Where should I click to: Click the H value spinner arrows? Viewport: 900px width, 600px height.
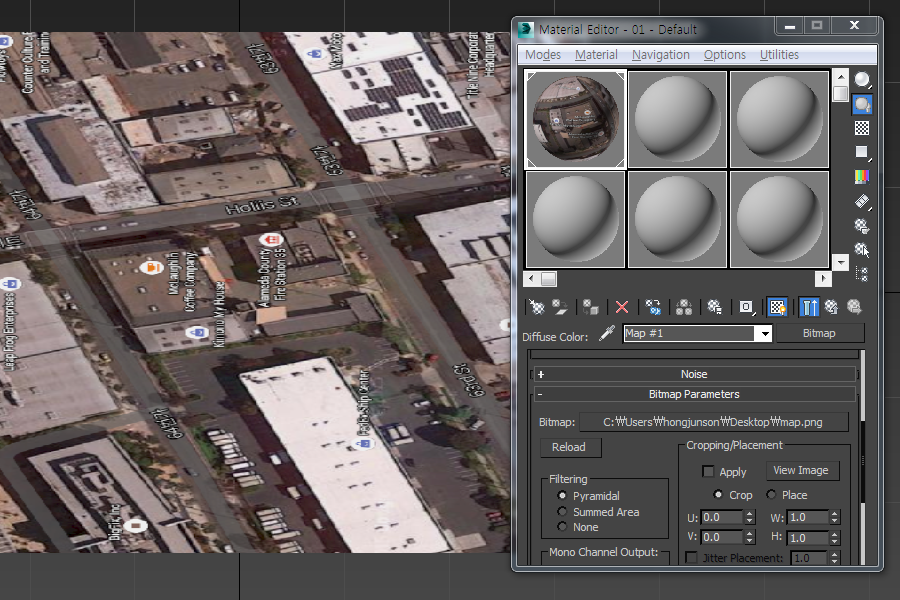click(x=835, y=538)
